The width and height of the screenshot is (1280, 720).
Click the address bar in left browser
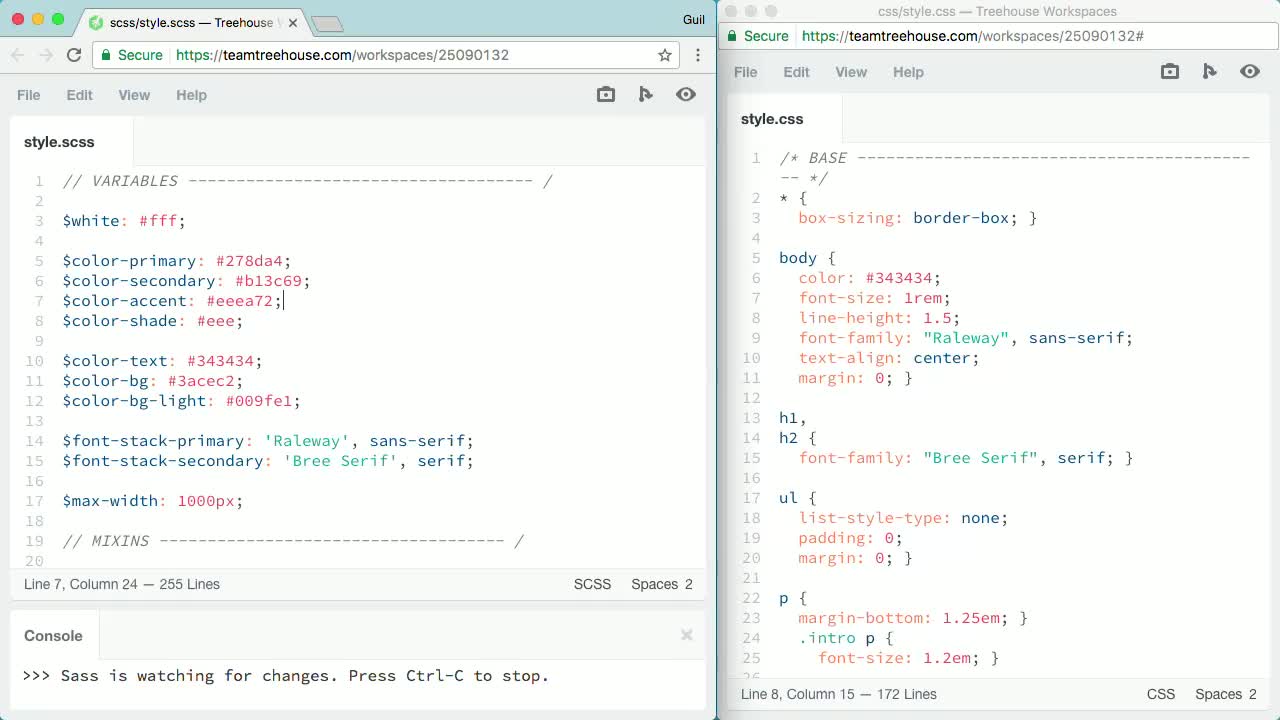click(386, 55)
